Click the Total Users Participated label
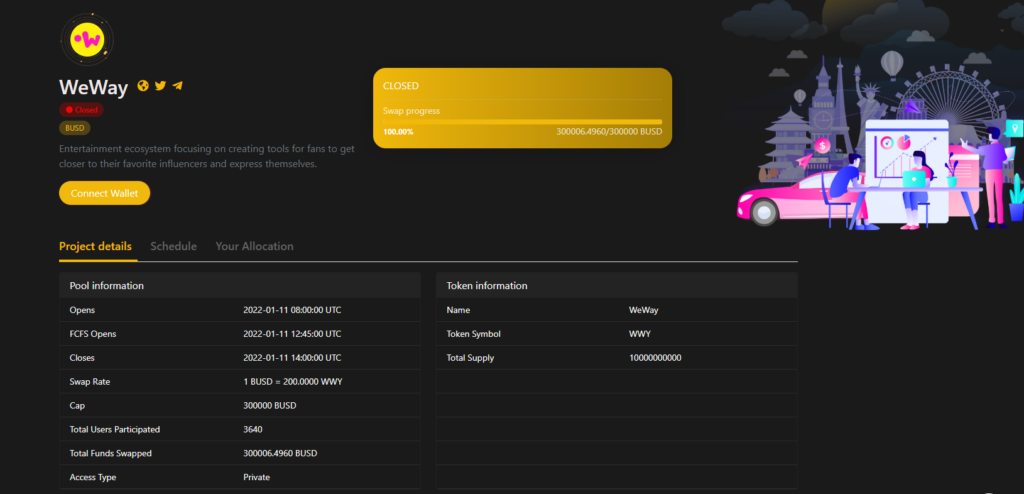Viewport: 1024px width, 494px height. pos(115,429)
